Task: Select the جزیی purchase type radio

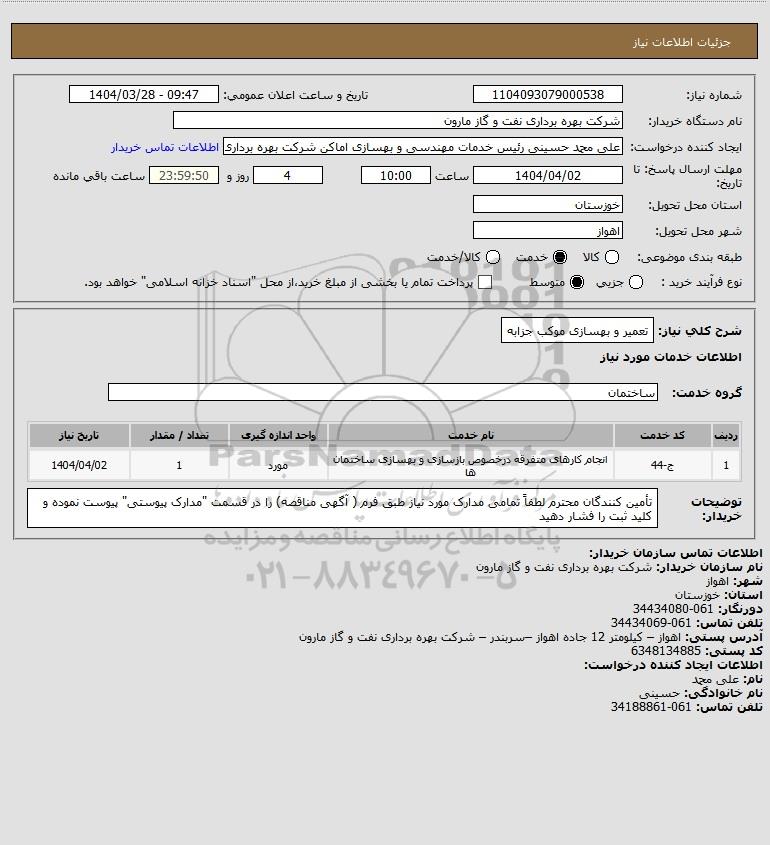Action: (x=636, y=282)
